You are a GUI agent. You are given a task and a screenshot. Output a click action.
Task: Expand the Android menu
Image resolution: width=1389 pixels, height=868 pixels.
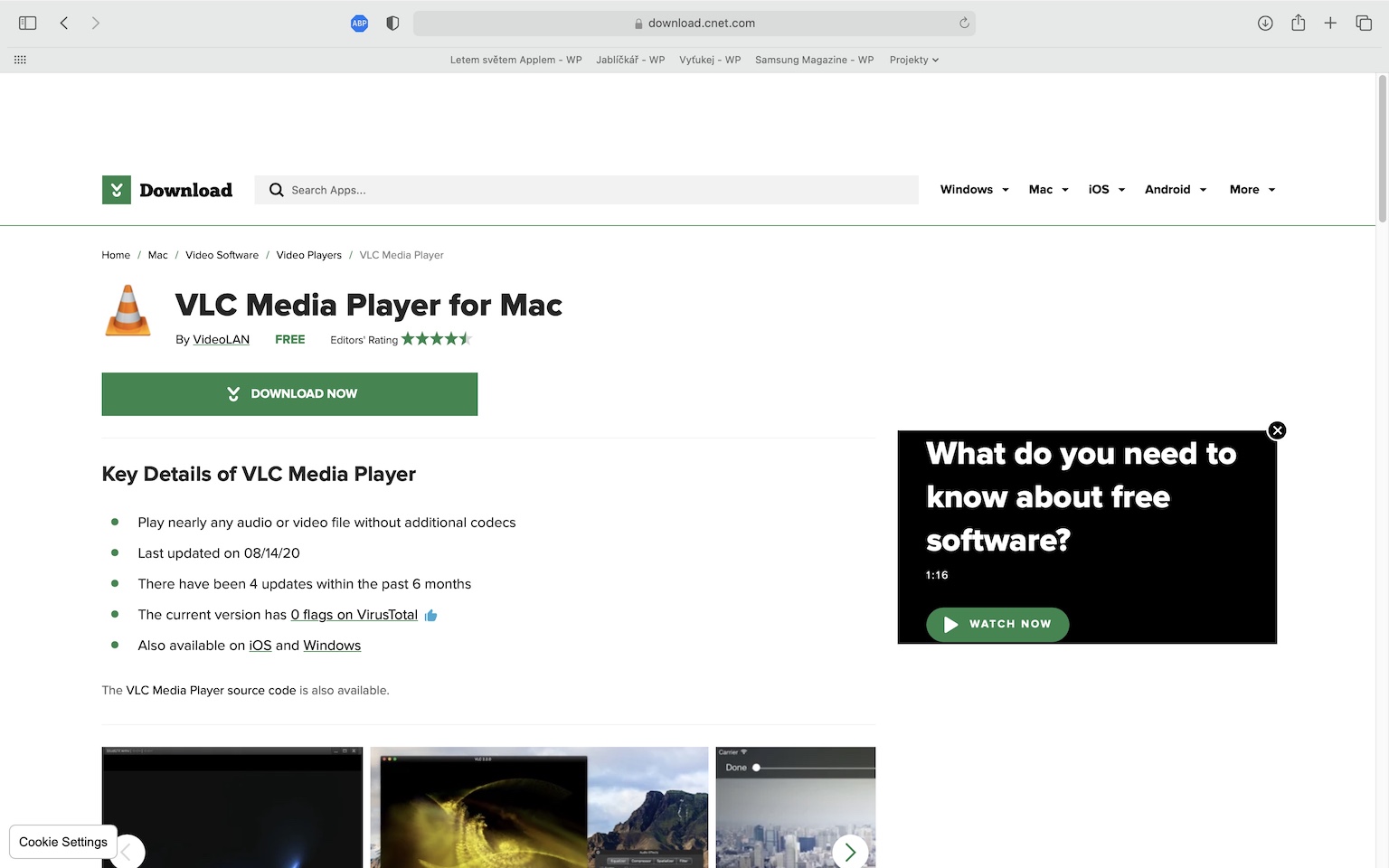1176,190
